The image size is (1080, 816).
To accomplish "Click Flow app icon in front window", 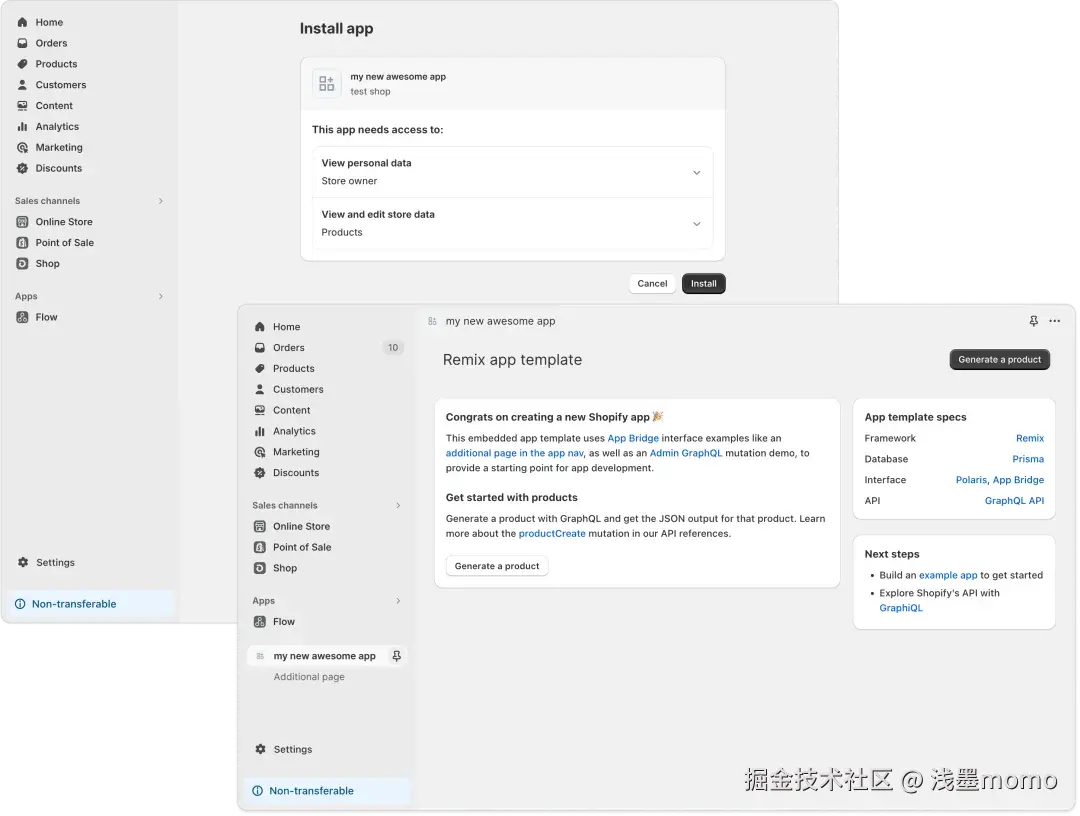I will pos(260,622).
